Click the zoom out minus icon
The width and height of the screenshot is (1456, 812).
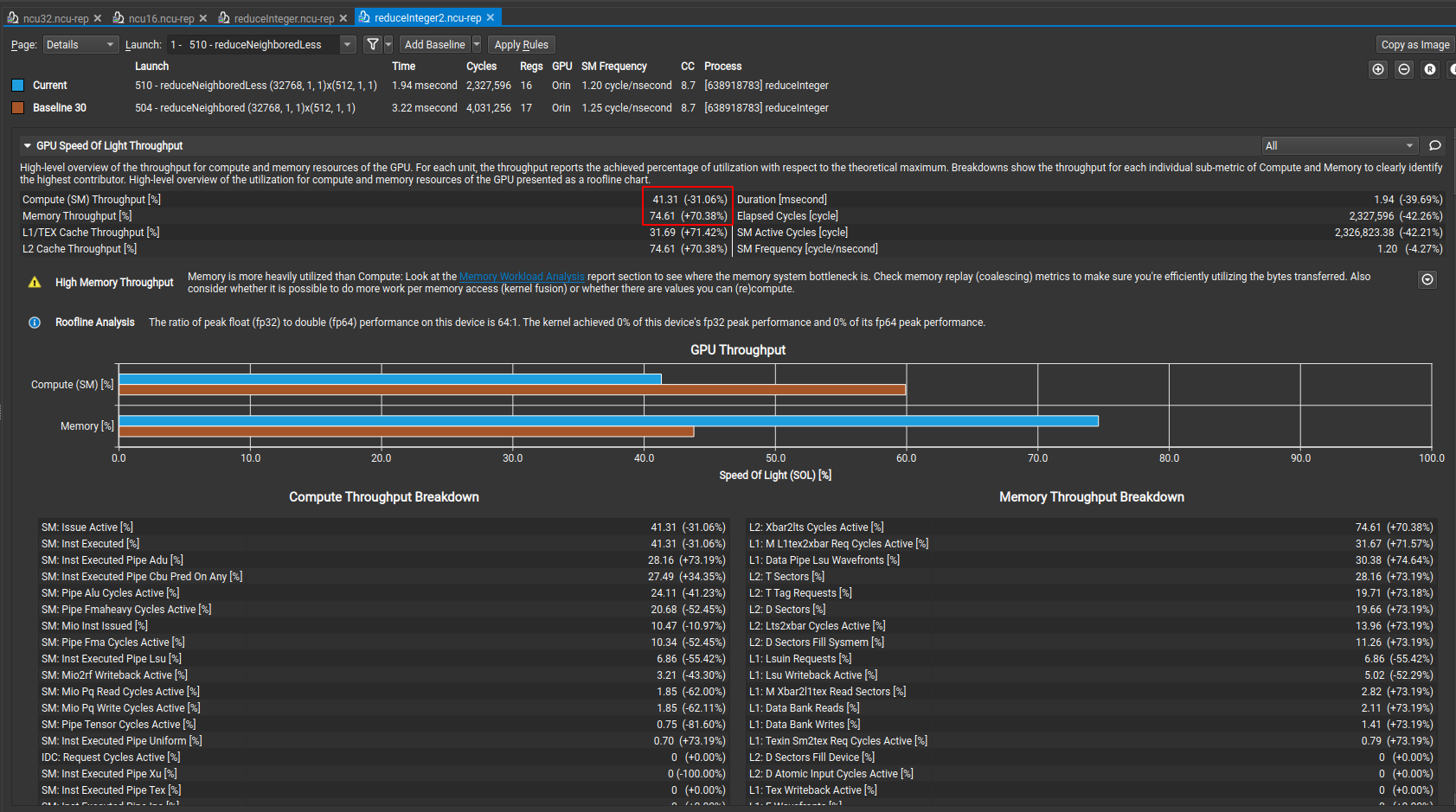[x=1404, y=69]
